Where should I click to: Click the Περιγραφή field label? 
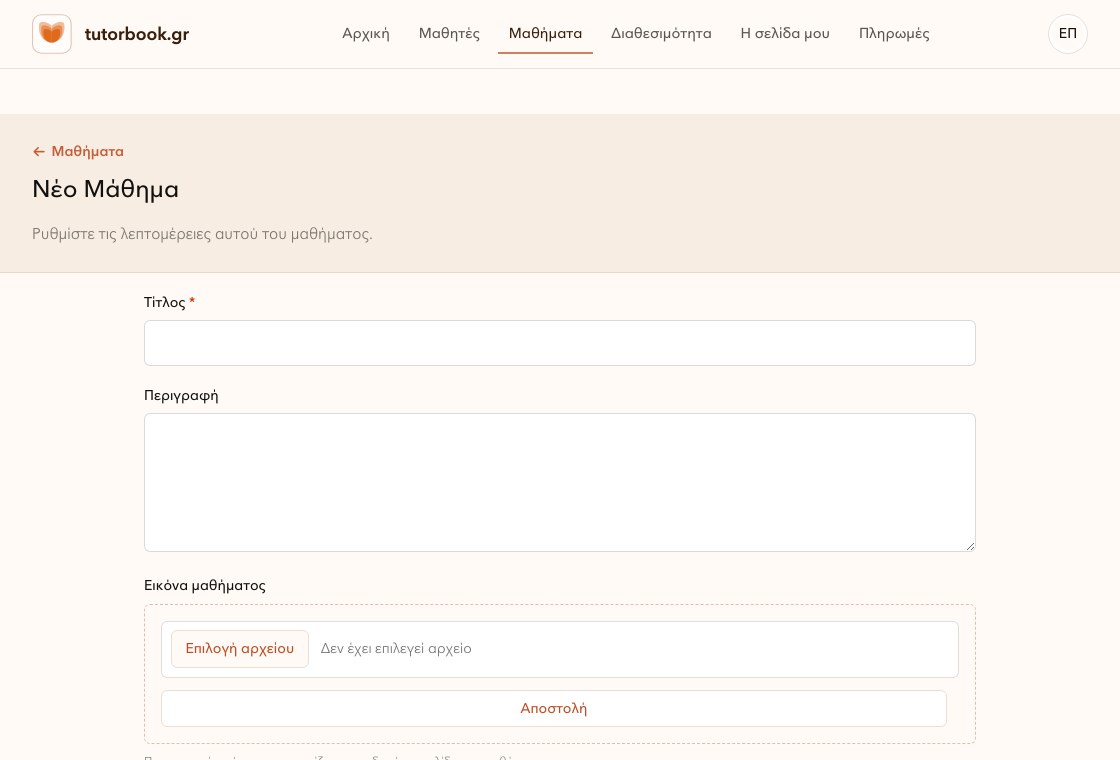click(x=181, y=396)
